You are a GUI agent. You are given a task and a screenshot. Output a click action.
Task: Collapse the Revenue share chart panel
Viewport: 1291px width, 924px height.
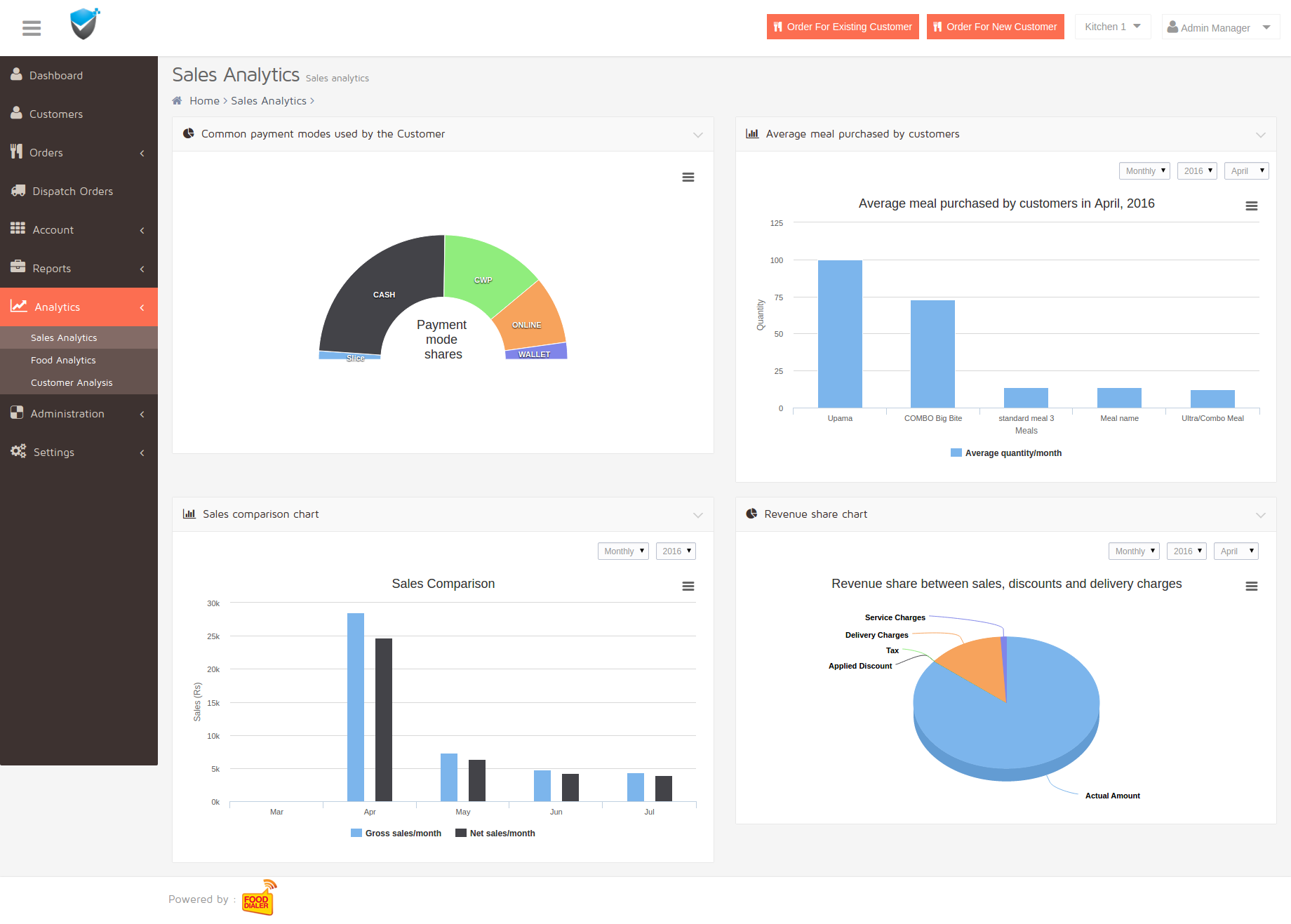1261,515
